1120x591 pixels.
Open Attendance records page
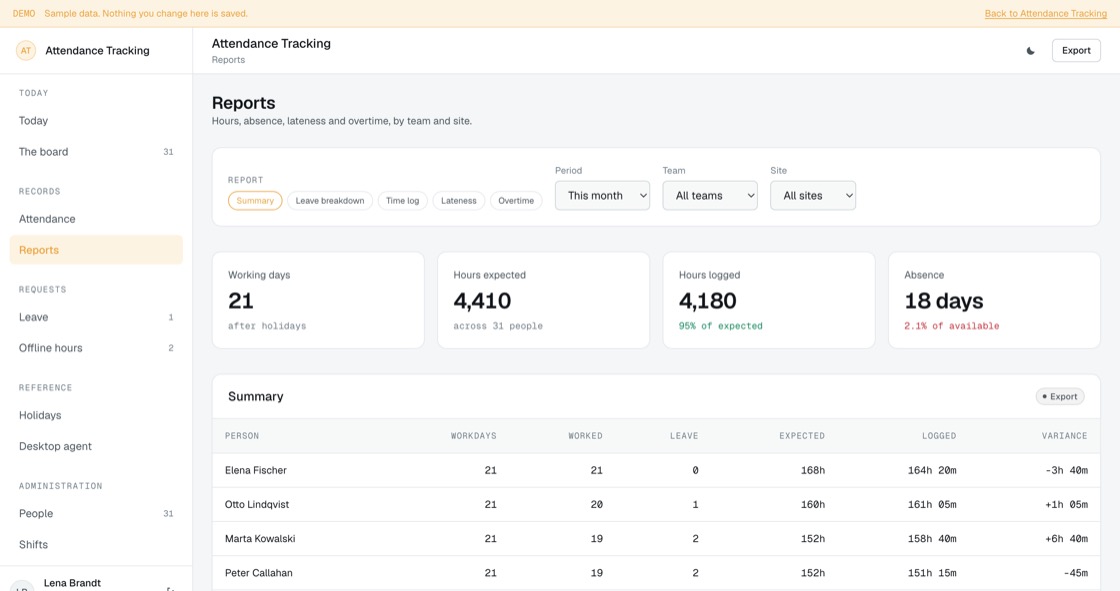[x=96, y=219]
